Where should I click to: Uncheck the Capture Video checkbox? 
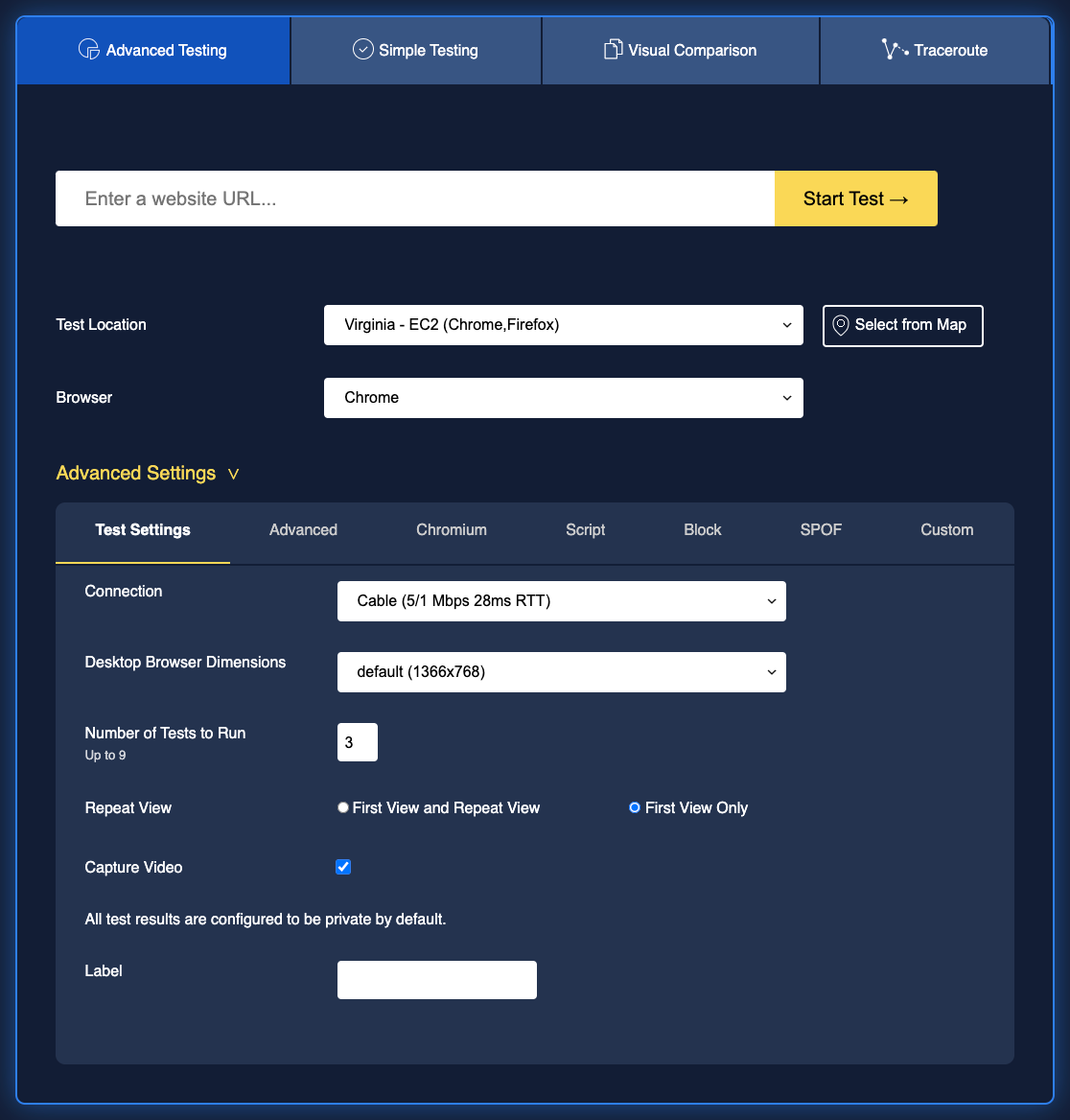coord(342,867)
